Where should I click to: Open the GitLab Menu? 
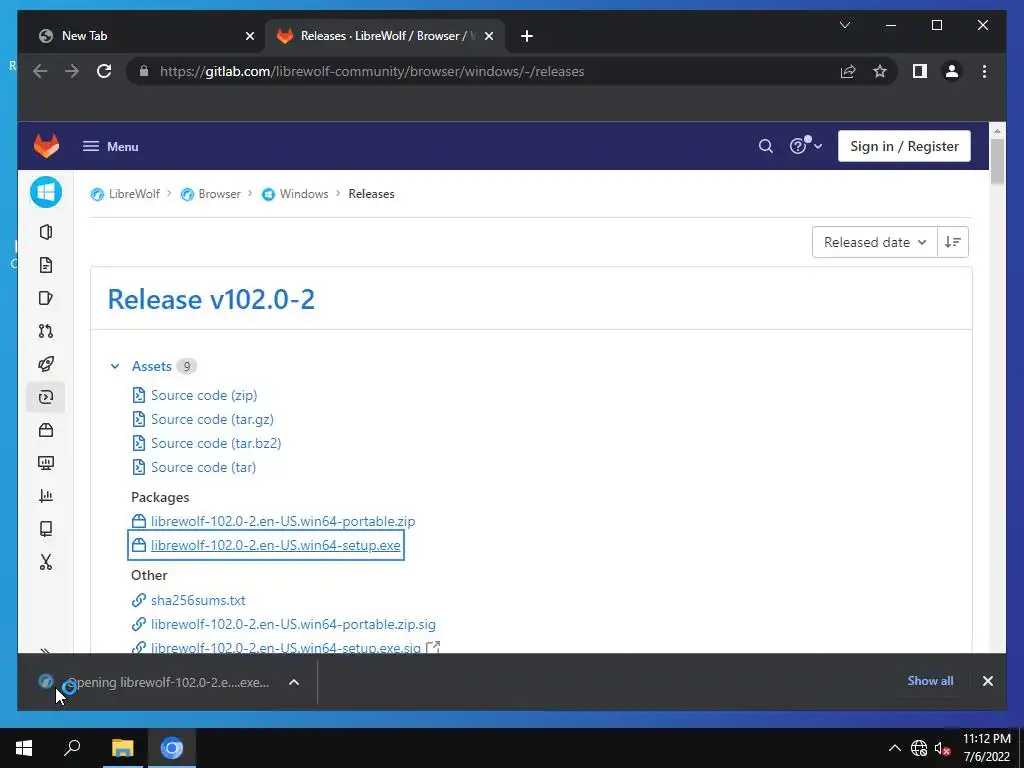[x=110, y=146]
